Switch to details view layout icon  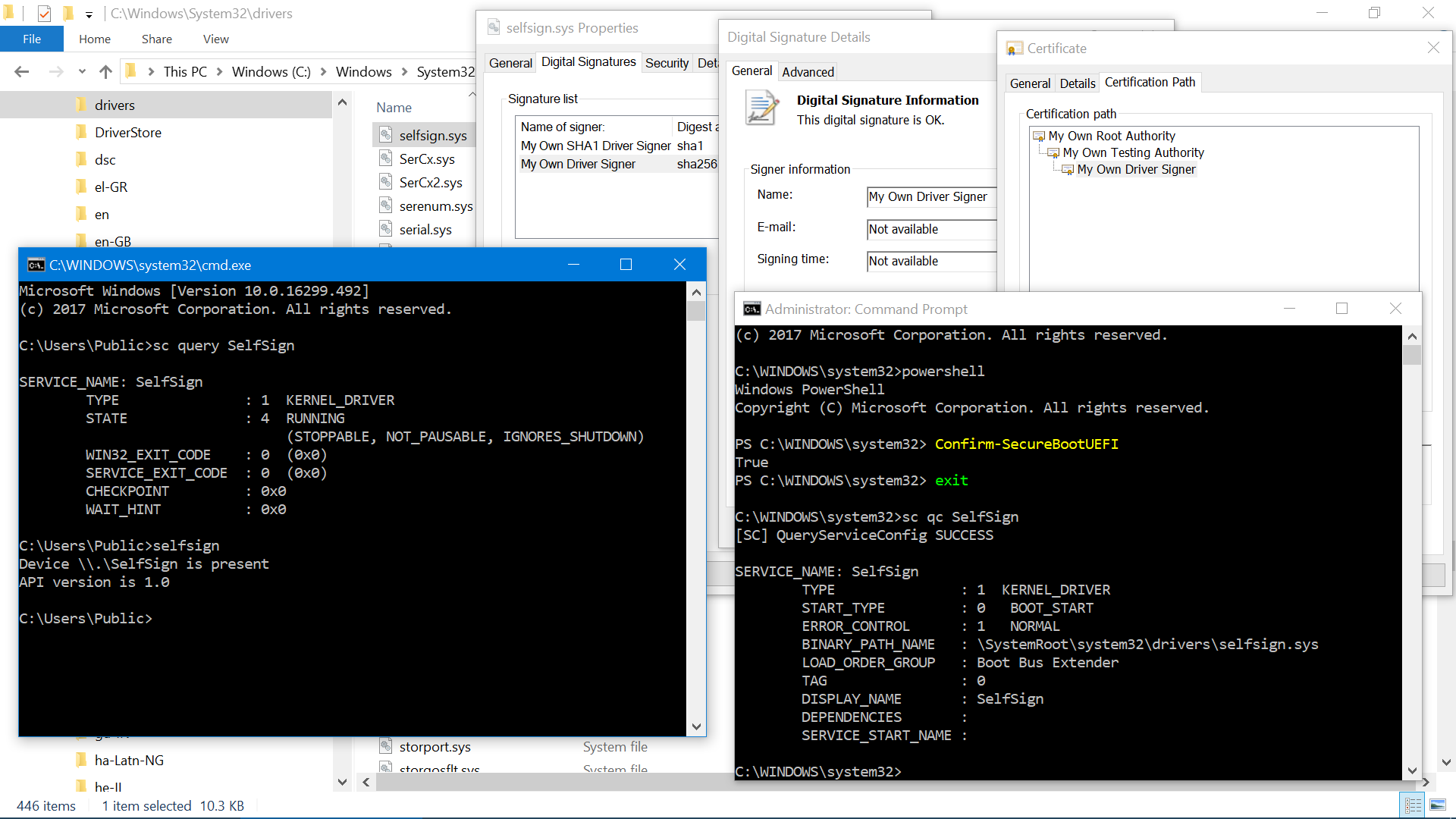click(1413, 805)
